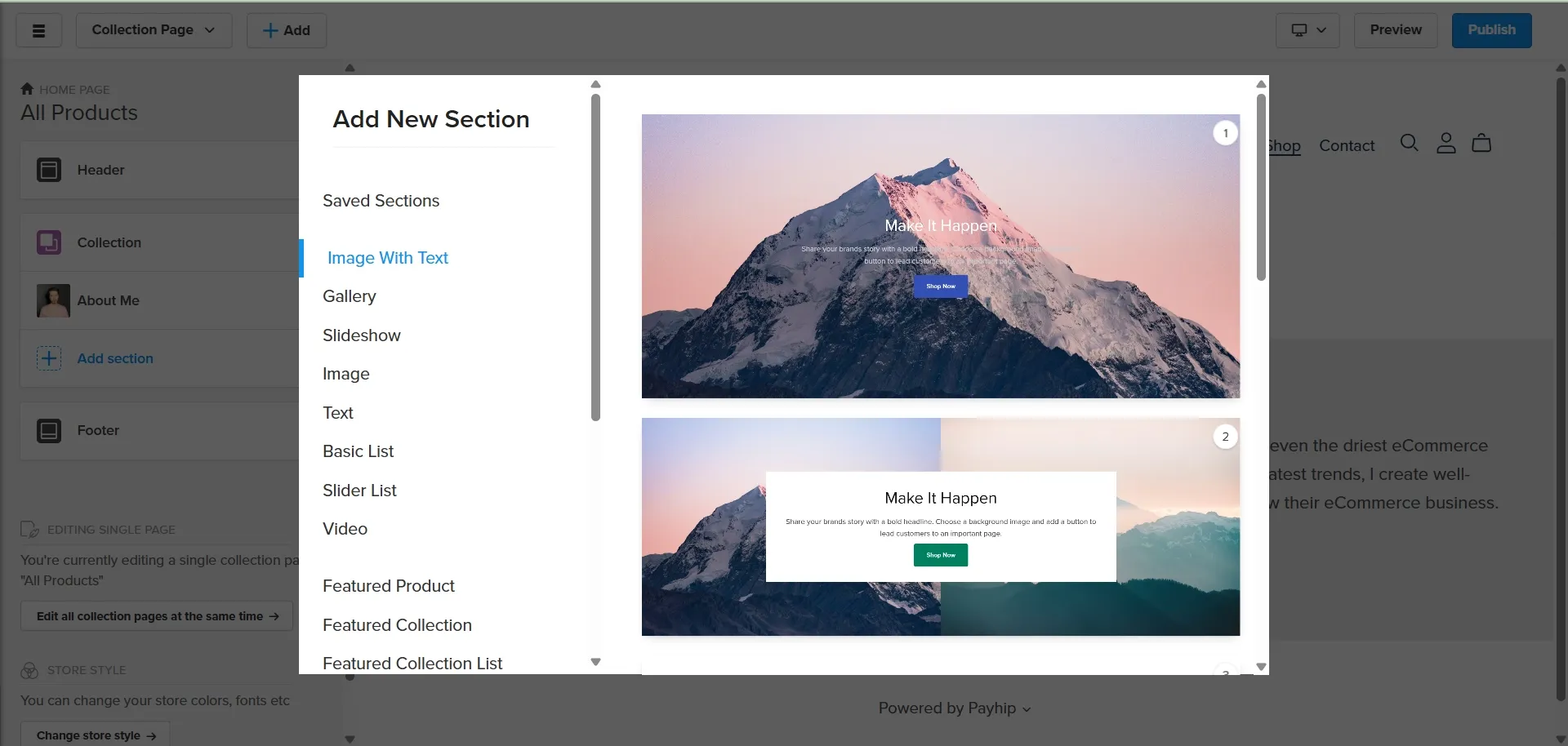Click the Add section plus icon
This screenshot has width=1568, height=746.
(x=49, y=358)
